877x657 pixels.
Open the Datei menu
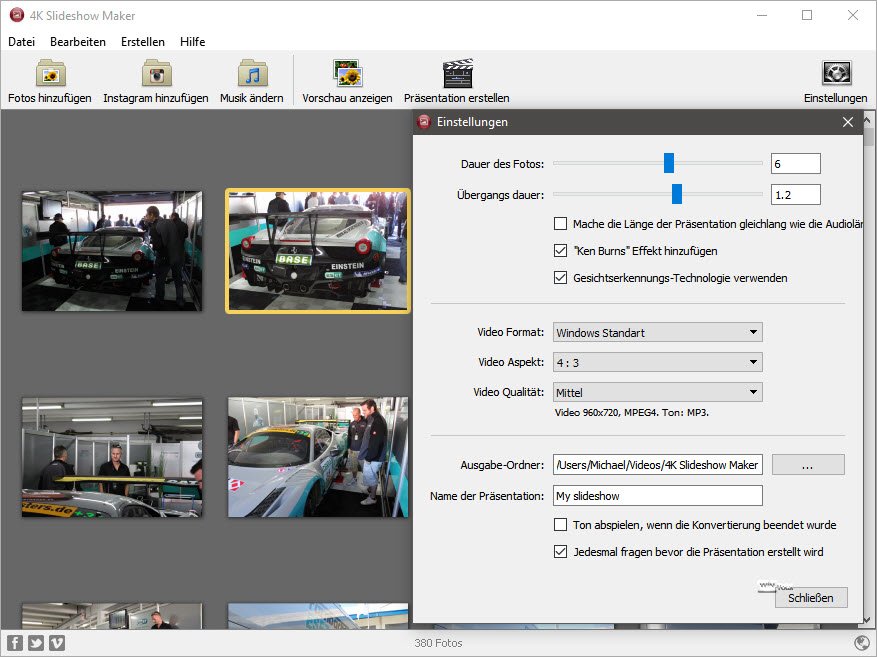[21, 42]
